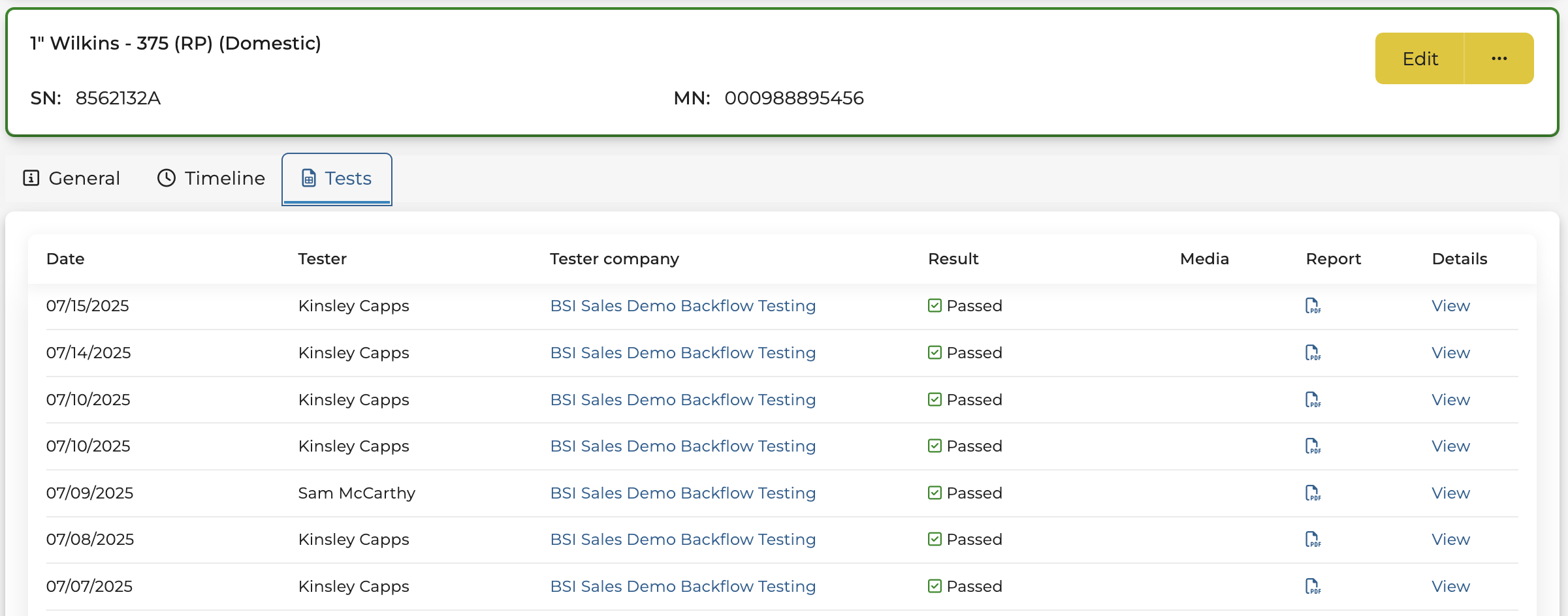This screenshot has width=1568, height=616.
Task: Open PDF report for 07/08/2025 test
Action: [1312, 539]
